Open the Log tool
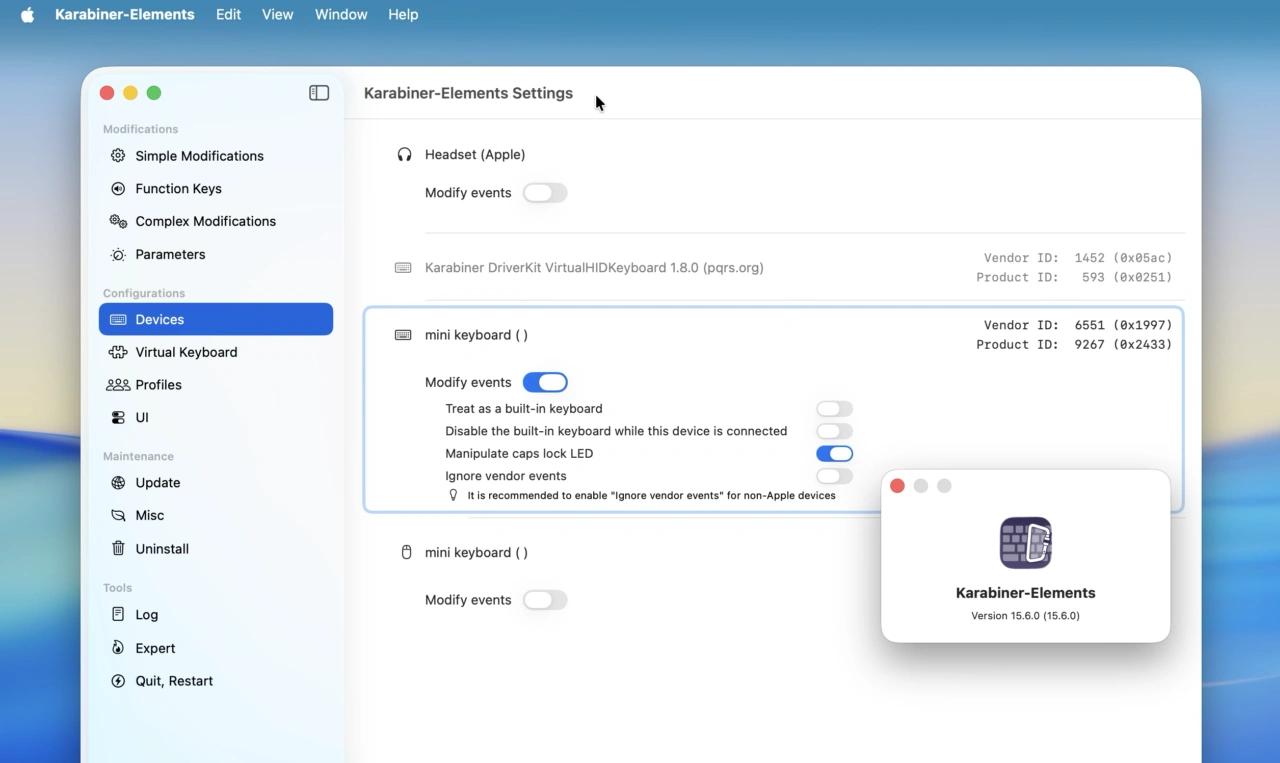1280x763 pixels. [x=146, y=614]
